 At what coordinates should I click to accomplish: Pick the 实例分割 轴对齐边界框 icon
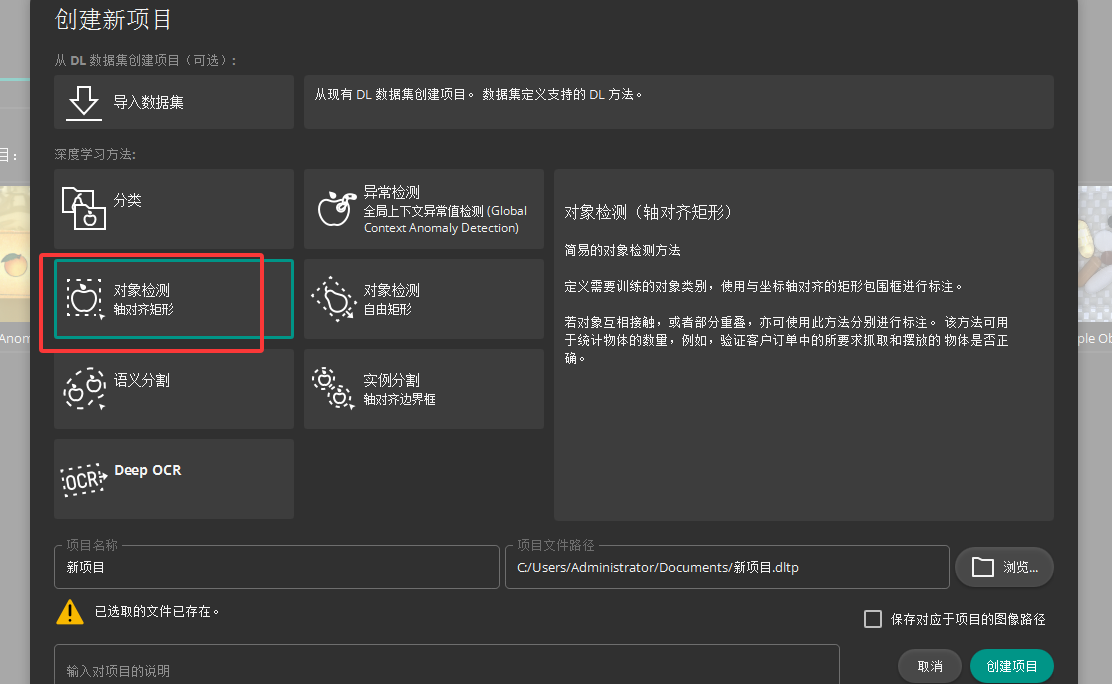334,389
